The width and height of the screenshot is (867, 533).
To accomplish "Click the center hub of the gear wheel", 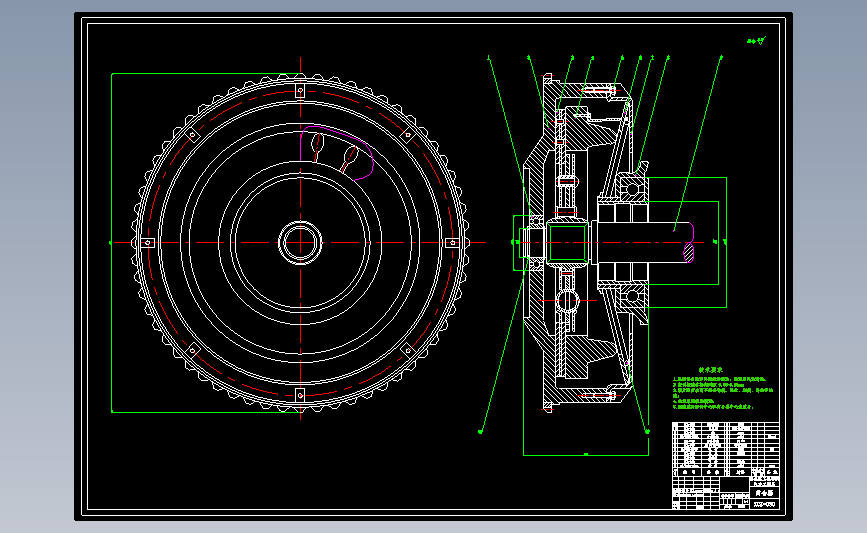I will click(x=300, y=243).
